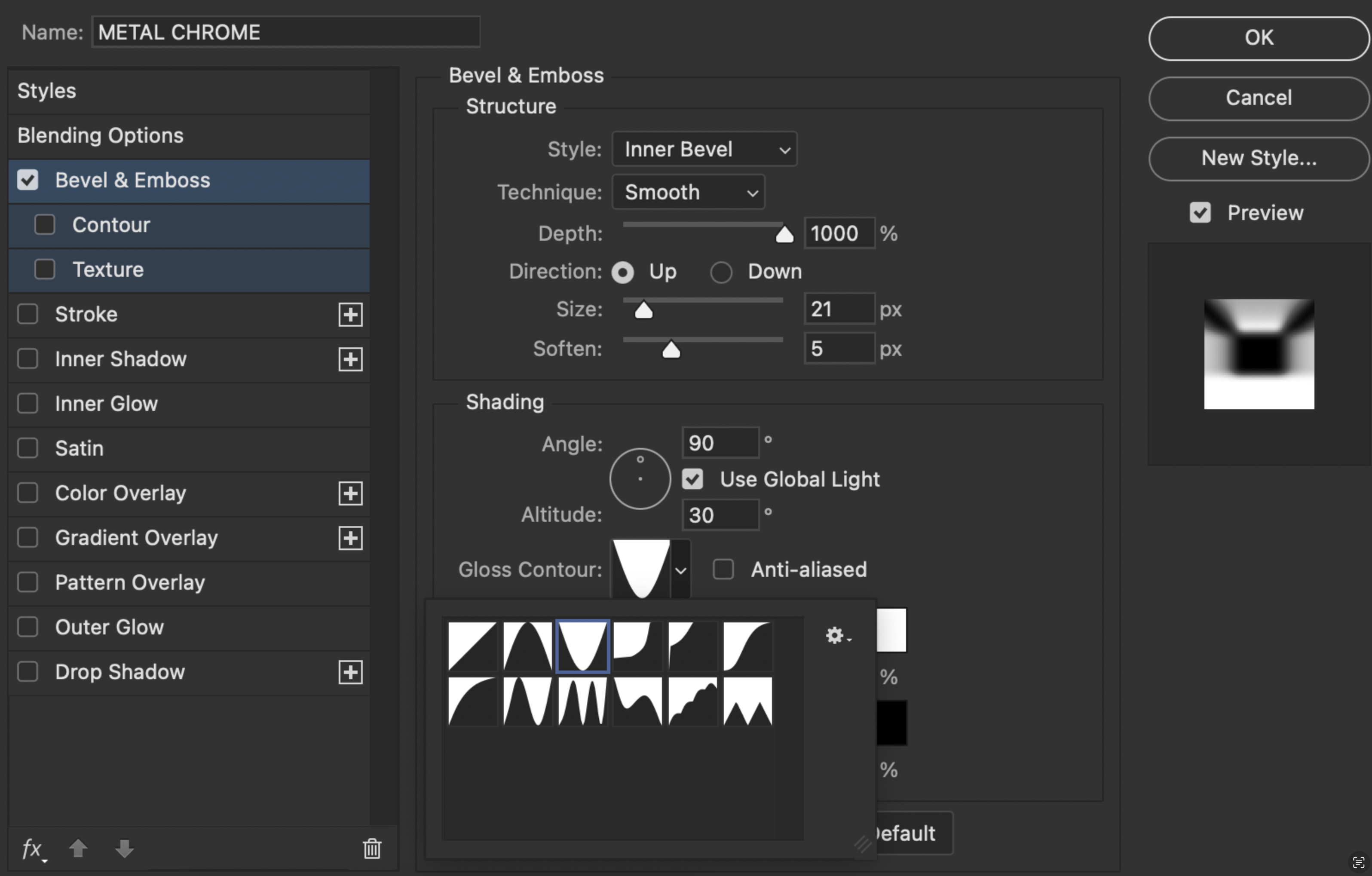Click plus icon next to Drop Shadow
This screenshot has height=876, width=1372.
coord(350,673)
